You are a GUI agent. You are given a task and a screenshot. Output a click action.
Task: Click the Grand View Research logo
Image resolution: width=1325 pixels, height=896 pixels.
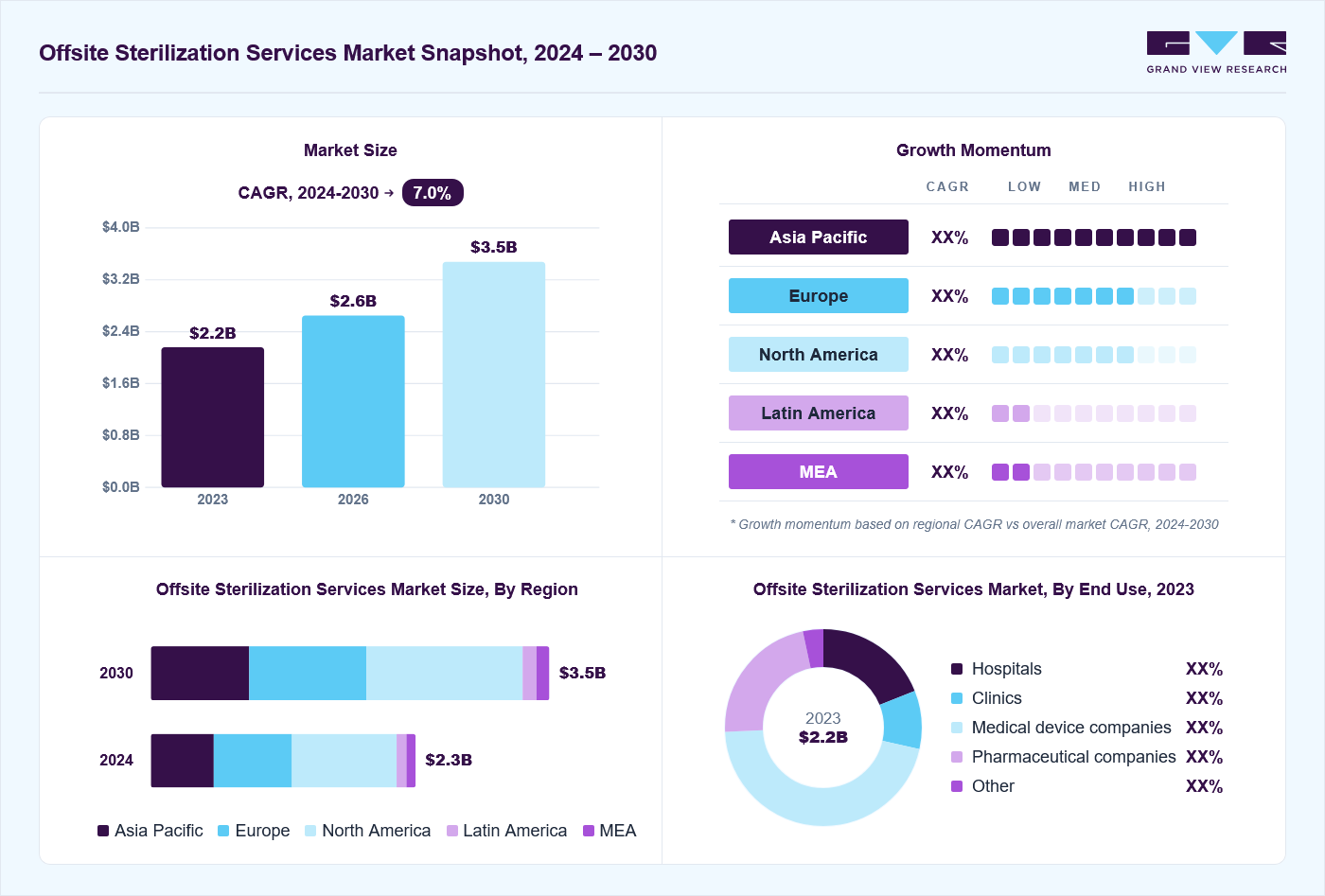(x=1216, y=53)
